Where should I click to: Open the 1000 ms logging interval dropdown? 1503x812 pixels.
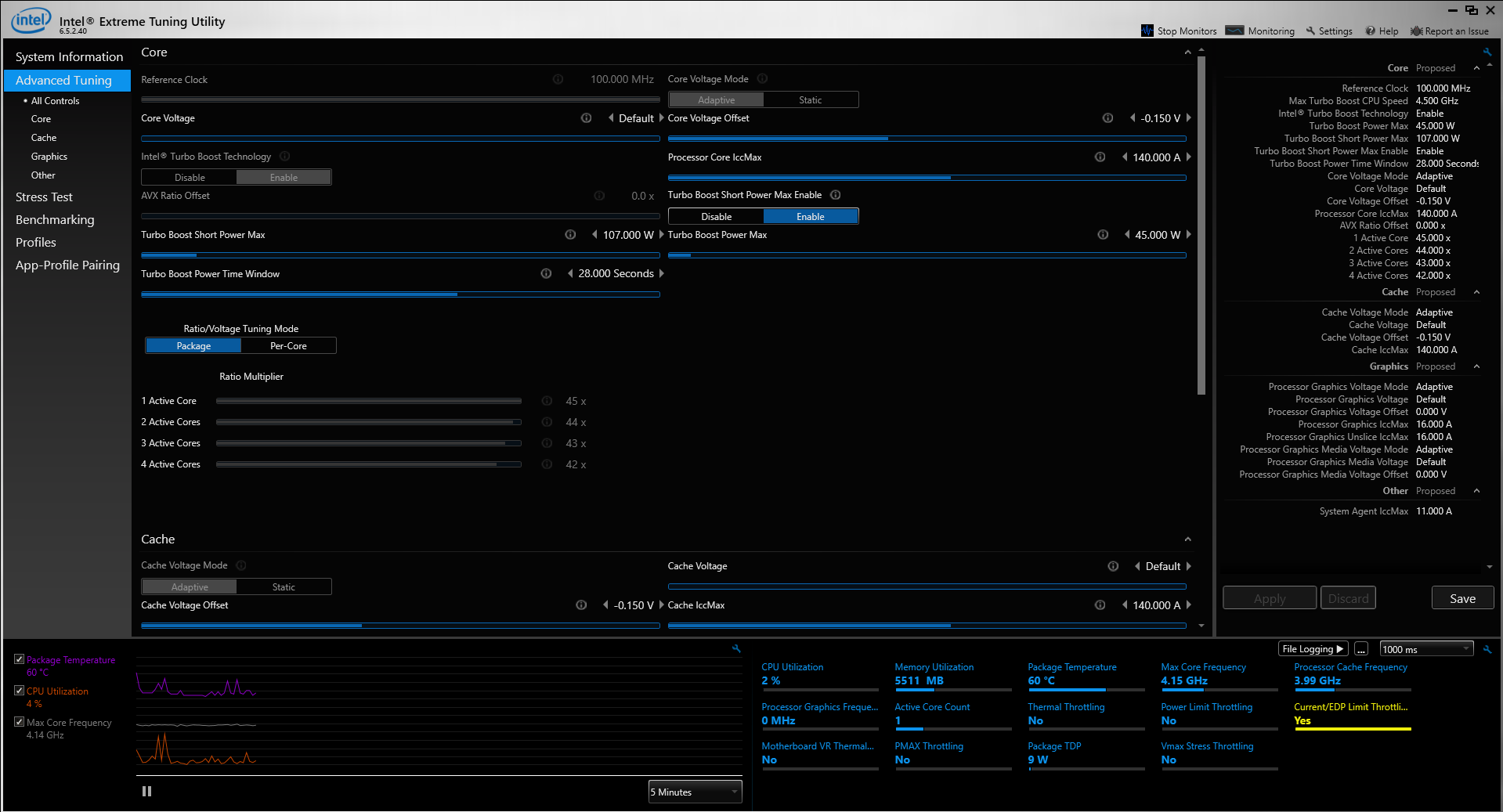[x=1425, y=649]
